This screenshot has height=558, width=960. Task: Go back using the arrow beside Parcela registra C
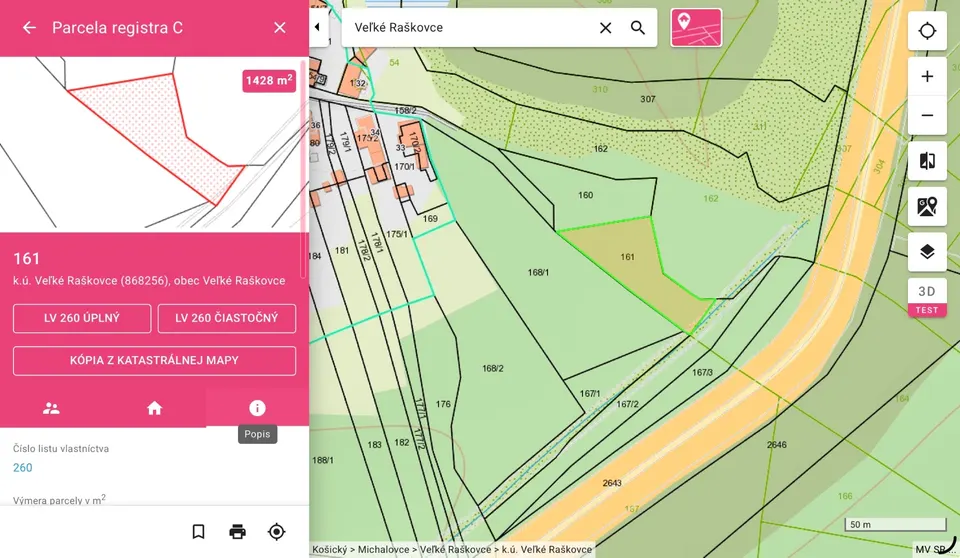click(29, 28)
